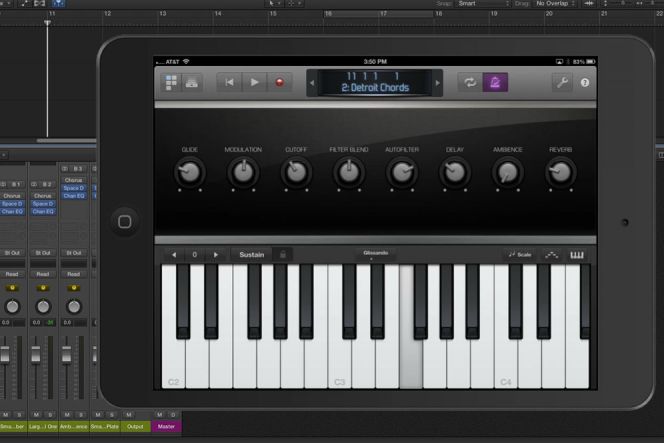The width and height of the screenshot is (664, 443).
Task: Toggle the purple metronome button
Action: point(495,83)
